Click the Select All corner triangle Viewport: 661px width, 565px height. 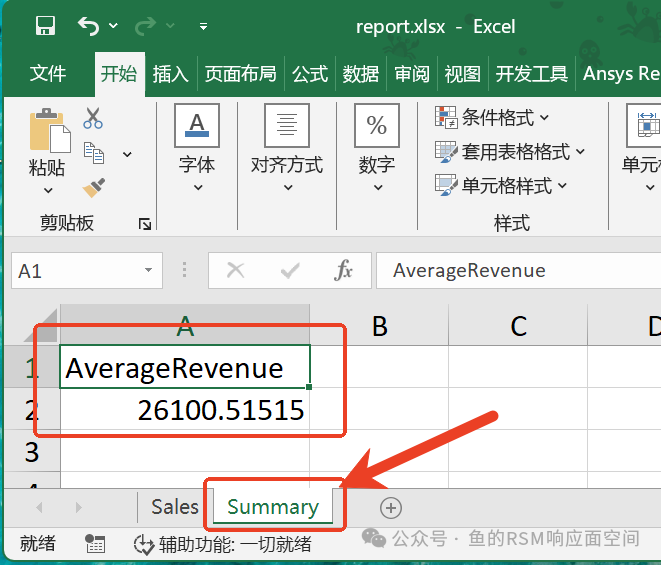pos(41,326)
